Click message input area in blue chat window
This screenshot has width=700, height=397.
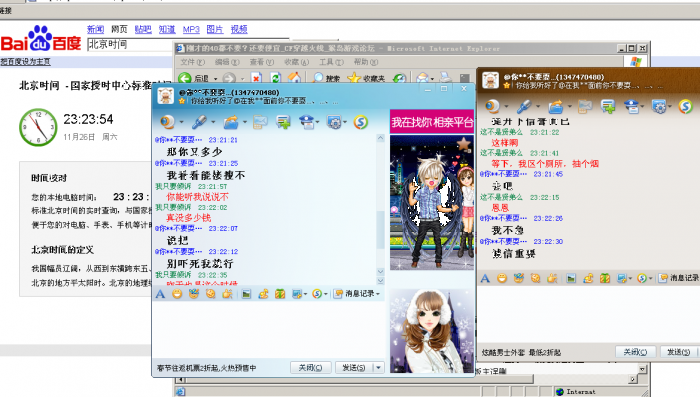click(268, 329)
